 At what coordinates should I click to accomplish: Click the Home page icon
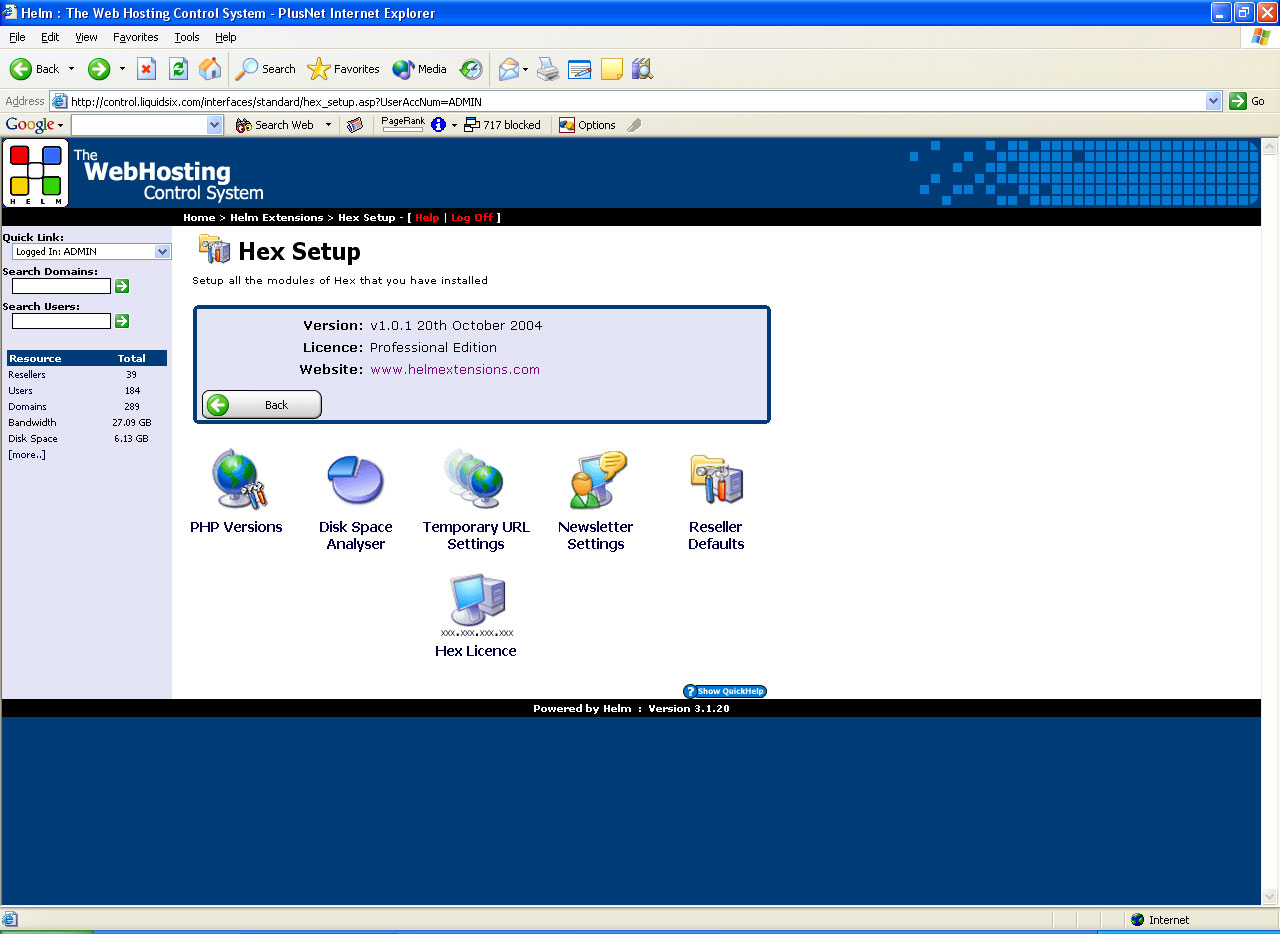point(210,69)
